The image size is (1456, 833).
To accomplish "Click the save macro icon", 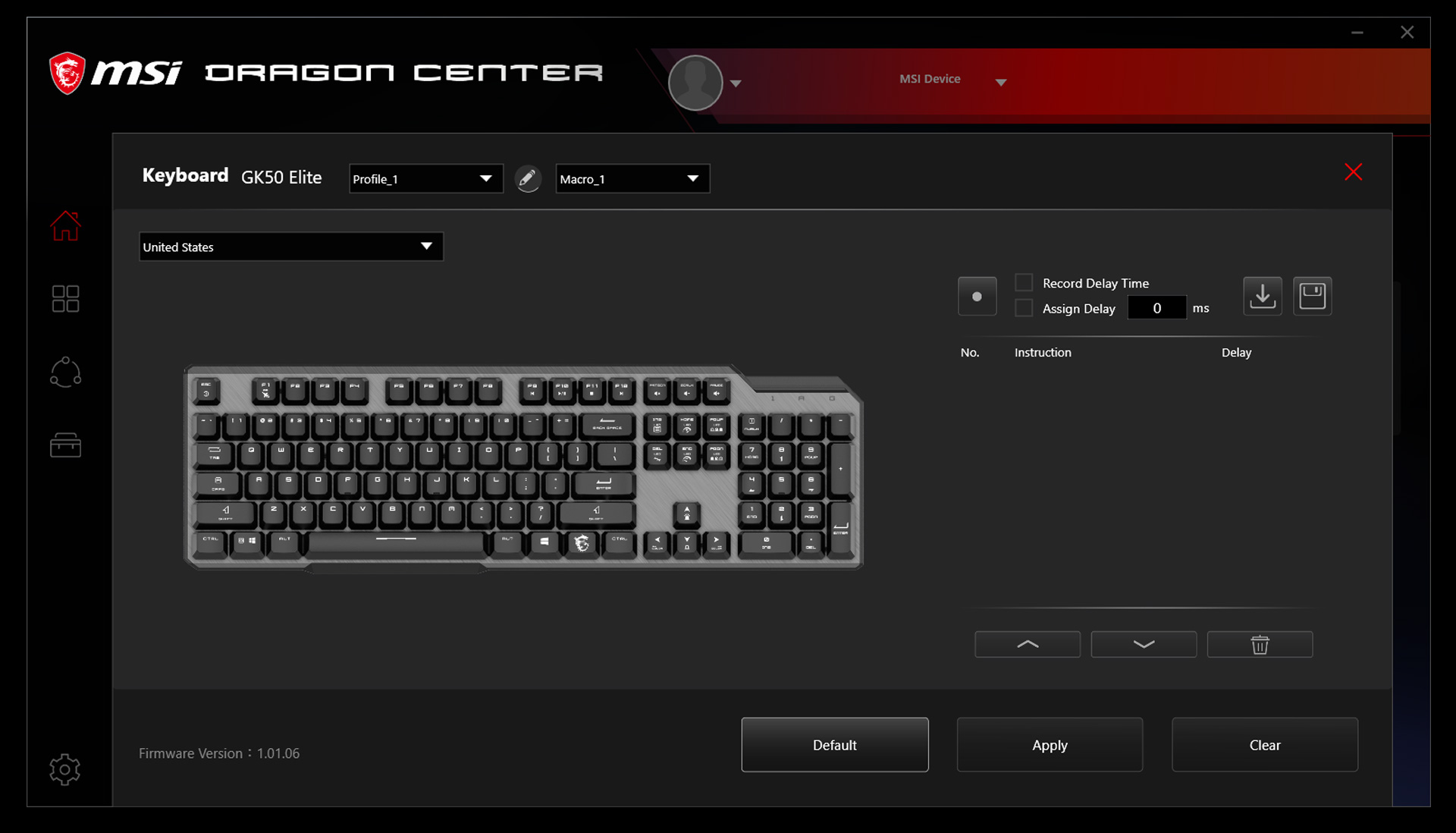I will (x=1311, y=295).
